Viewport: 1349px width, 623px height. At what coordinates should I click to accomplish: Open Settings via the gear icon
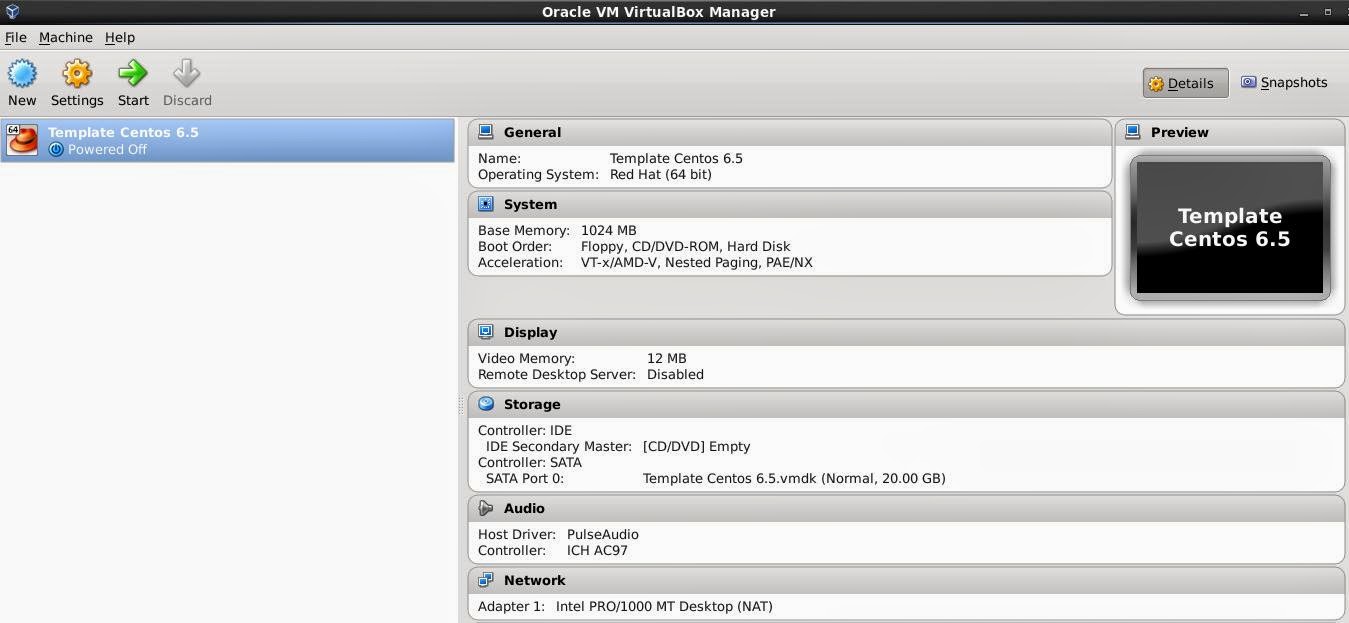77,74
